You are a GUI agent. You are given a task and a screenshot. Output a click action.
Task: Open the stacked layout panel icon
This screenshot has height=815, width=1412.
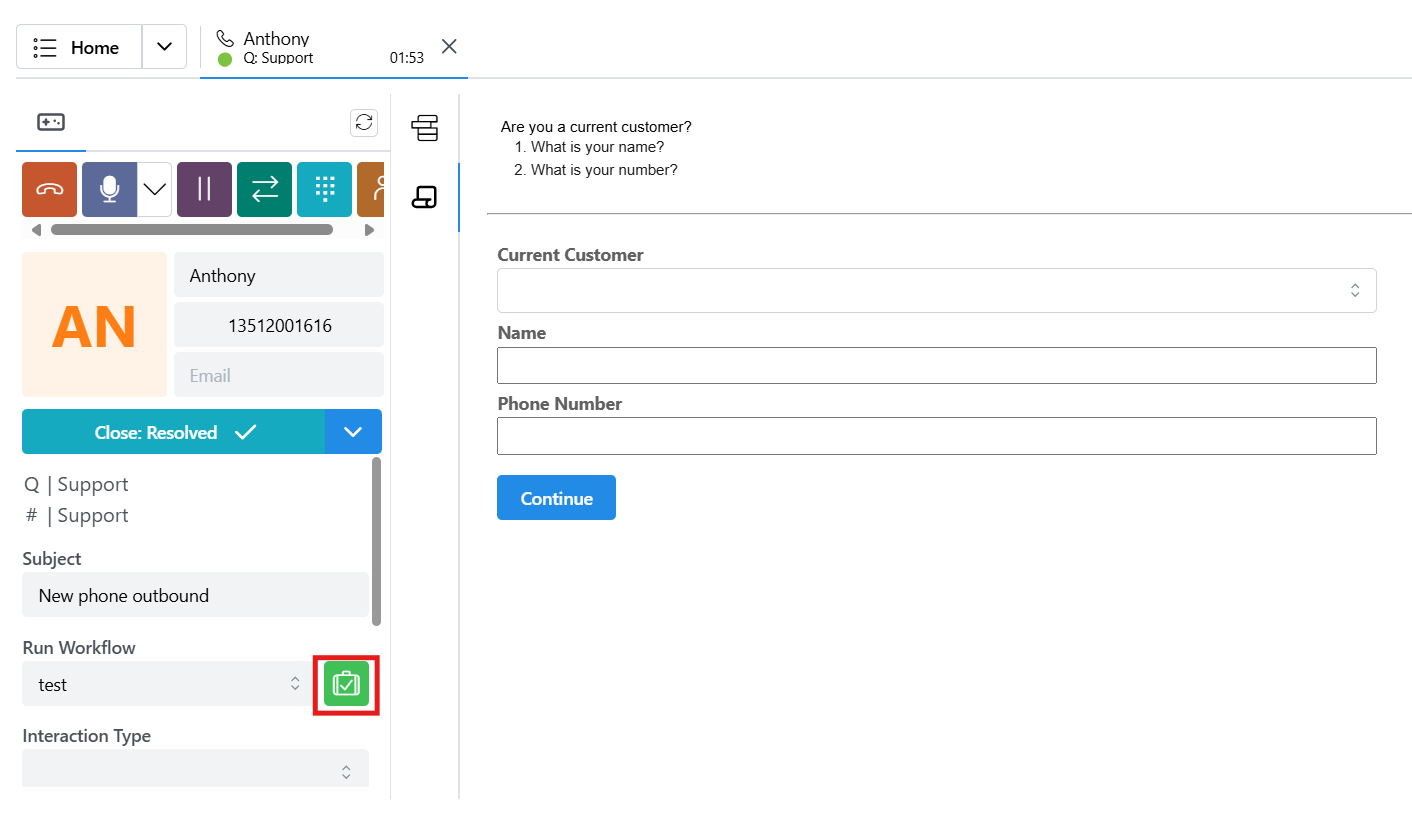[425, 128]
